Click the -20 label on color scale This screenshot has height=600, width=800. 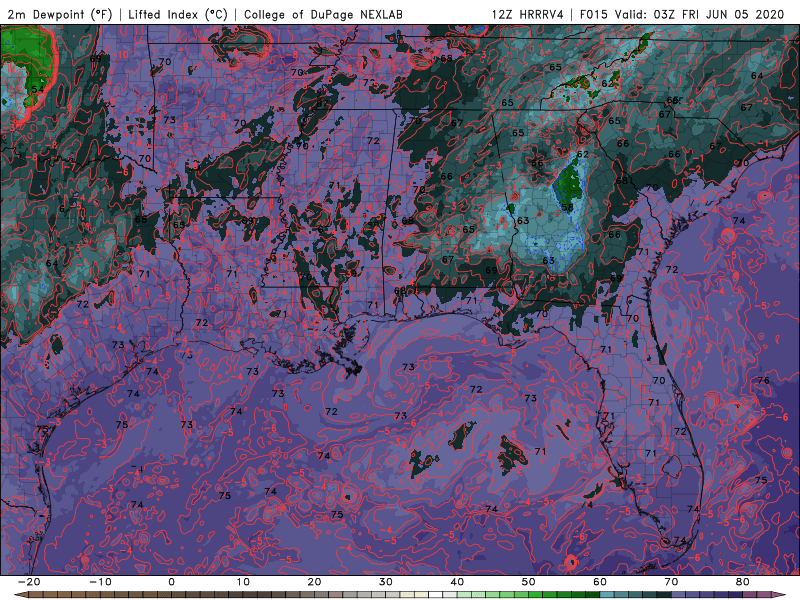(x=28, y=582)
